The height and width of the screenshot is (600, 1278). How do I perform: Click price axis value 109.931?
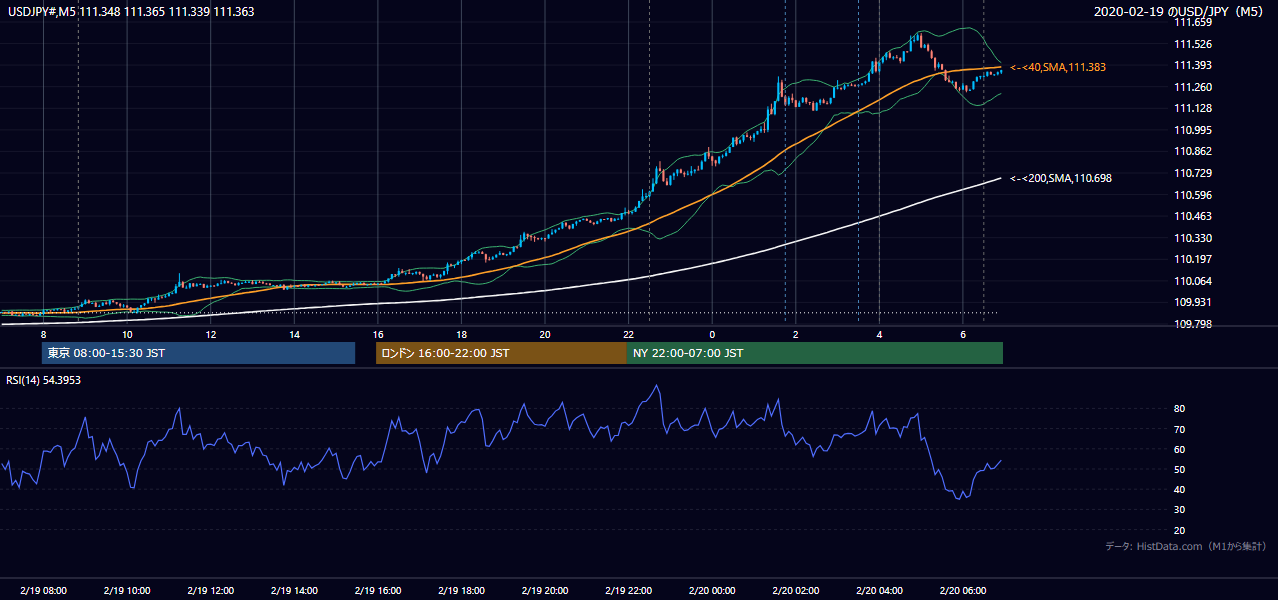(x=1192, y=303)
